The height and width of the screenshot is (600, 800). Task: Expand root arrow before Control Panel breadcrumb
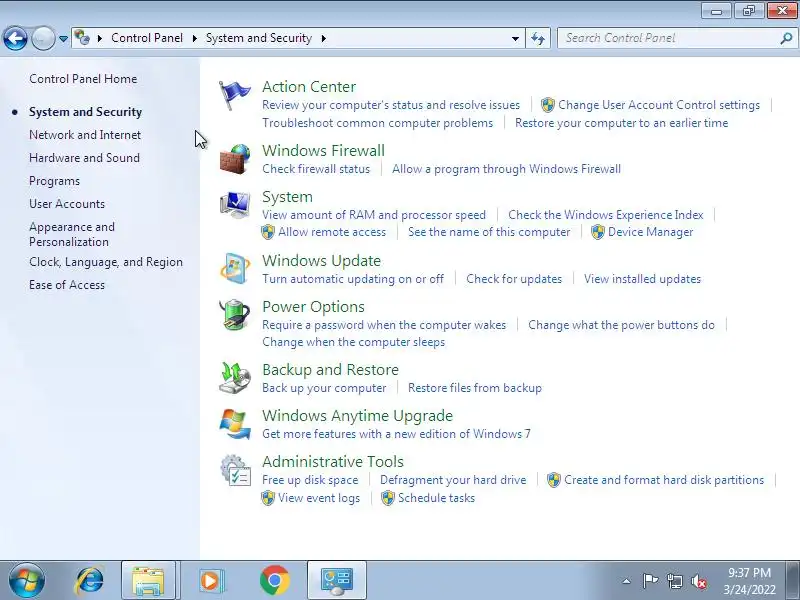[x=100, y=38]
